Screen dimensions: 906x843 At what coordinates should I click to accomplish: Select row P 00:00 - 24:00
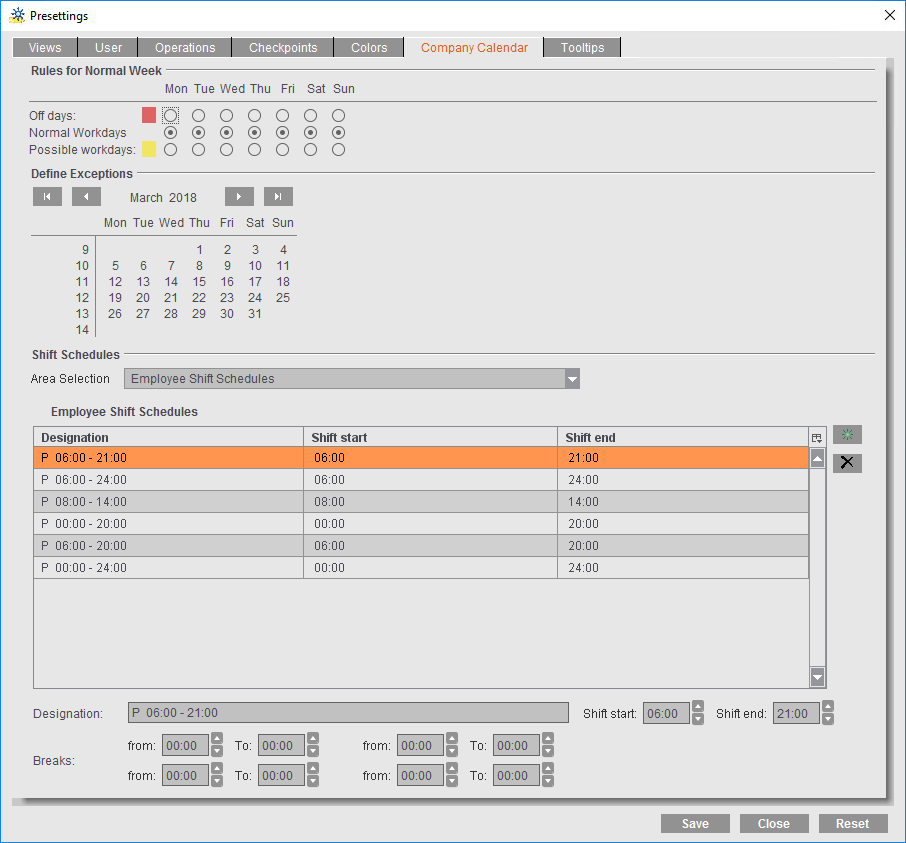[x=421, y=567]
